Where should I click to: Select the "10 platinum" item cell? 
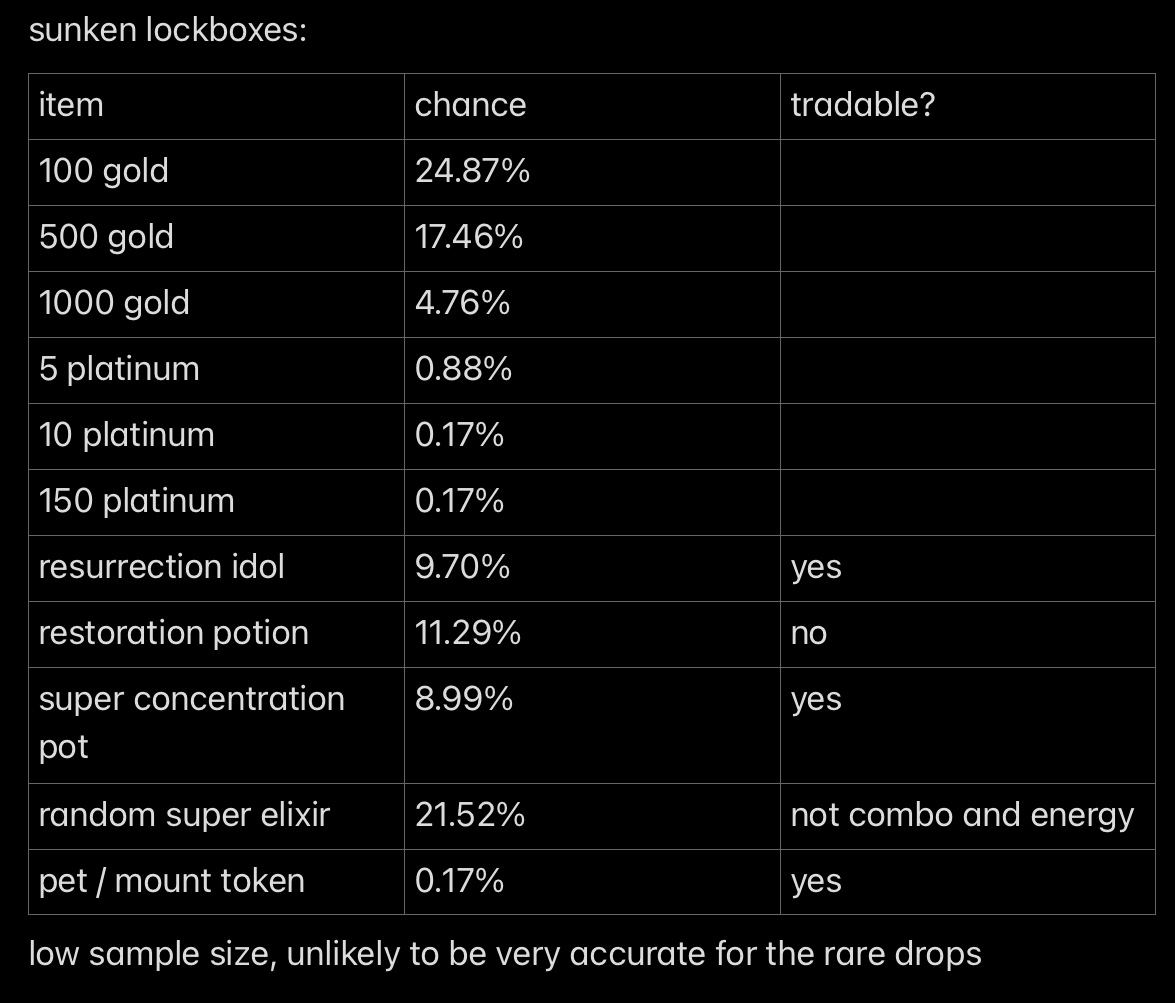coord(126,435)
